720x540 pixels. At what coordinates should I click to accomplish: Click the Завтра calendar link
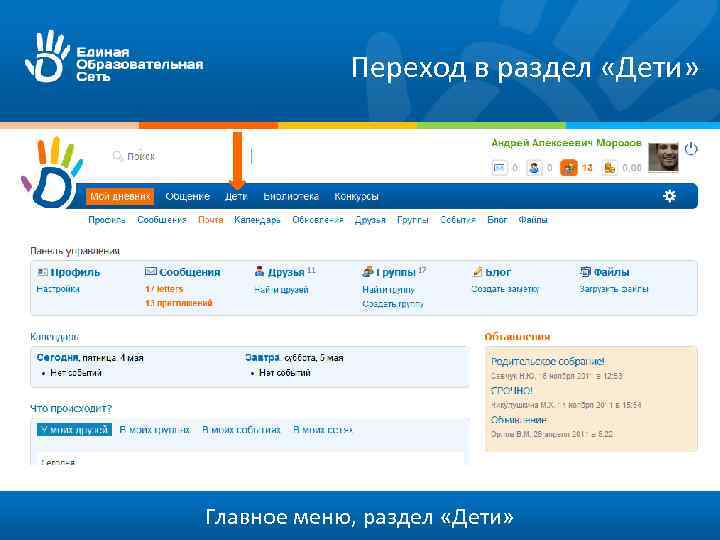(x=262, y=357)
